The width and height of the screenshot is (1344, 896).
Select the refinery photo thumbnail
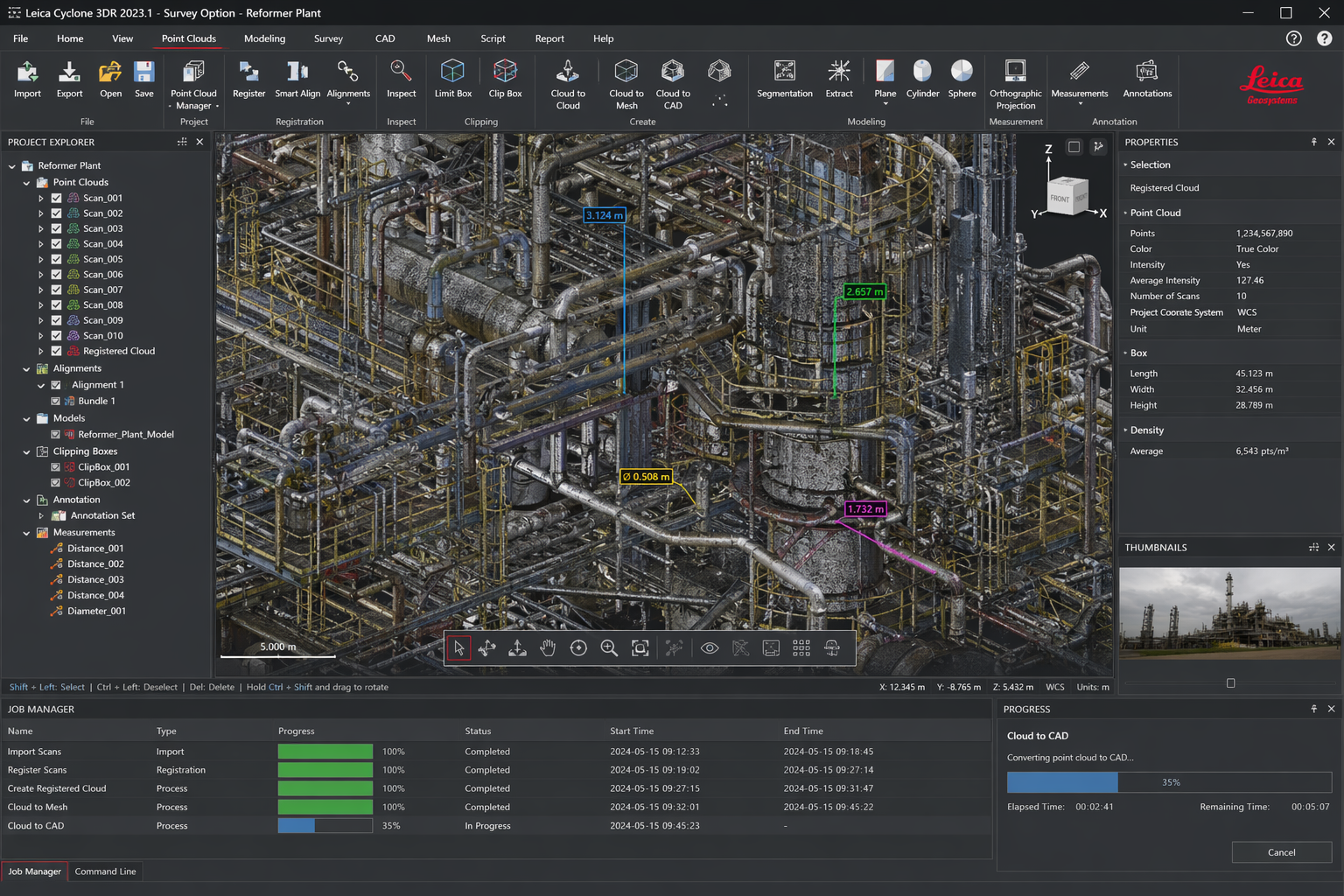click(1229, 613)
